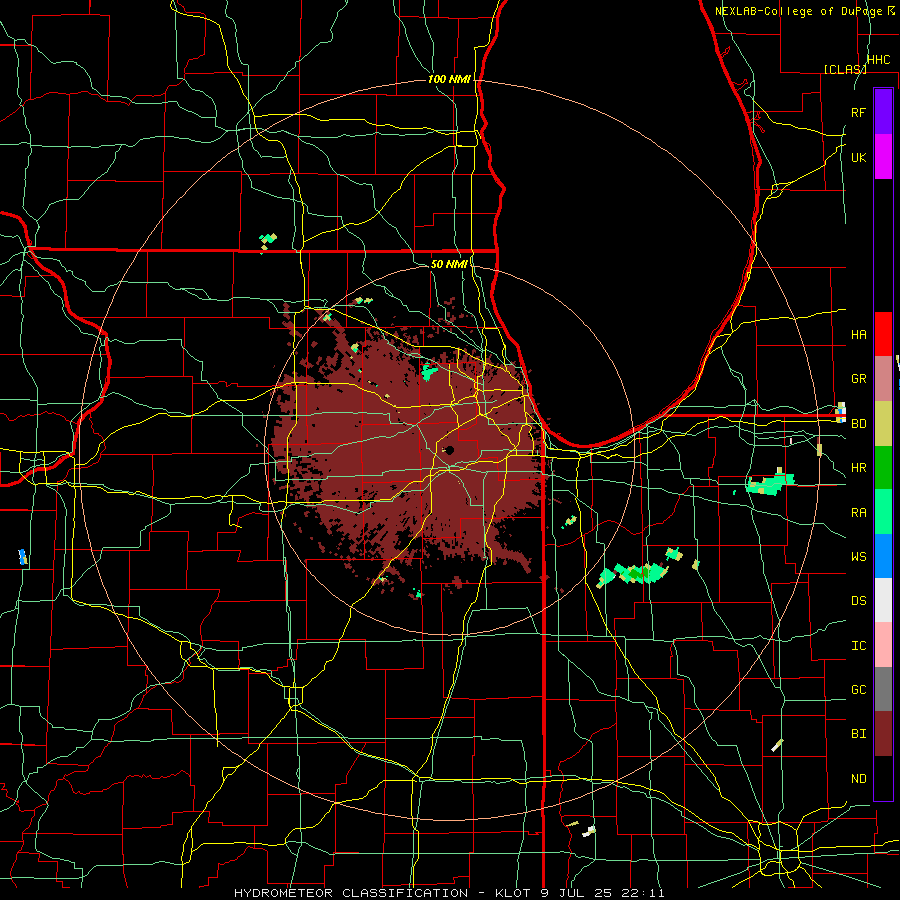The height and width of the screenshot is (900, 900).
Task: Click the ND legend label
Action: pos(858,779)
